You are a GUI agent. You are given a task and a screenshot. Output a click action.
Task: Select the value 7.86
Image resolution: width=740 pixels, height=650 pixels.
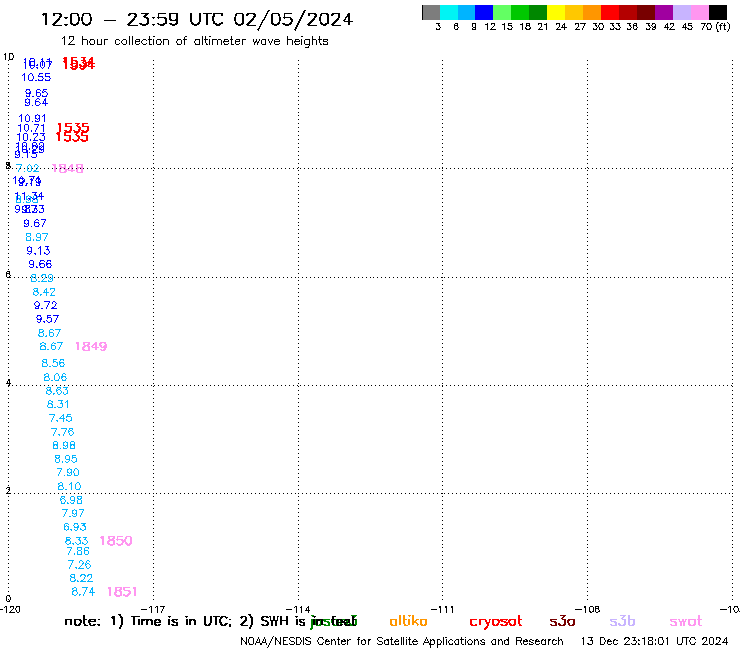tap(78, 551)
